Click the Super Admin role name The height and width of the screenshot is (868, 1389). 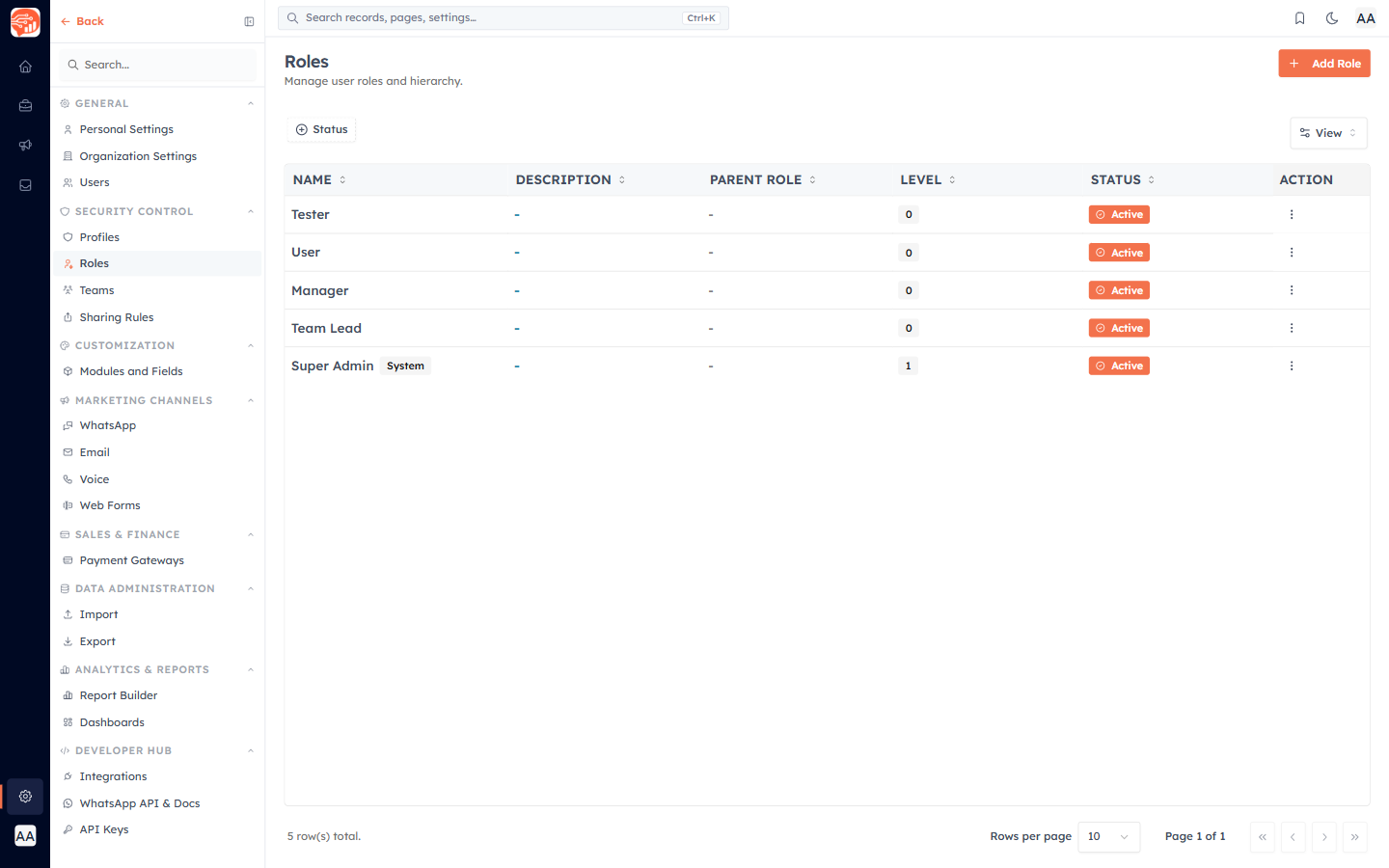click(332, 366)
